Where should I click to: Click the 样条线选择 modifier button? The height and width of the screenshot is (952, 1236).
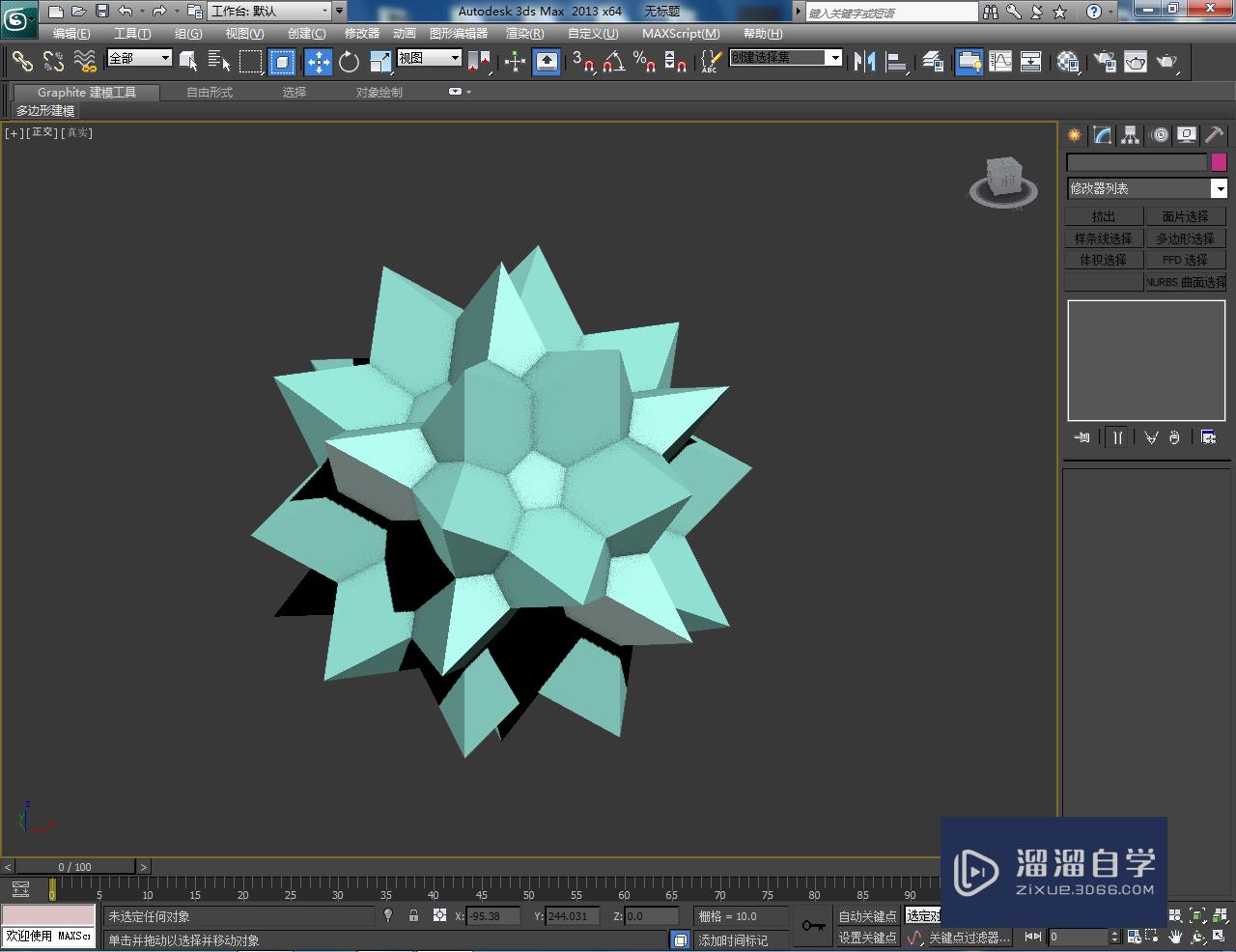[x=1104, y=238]
